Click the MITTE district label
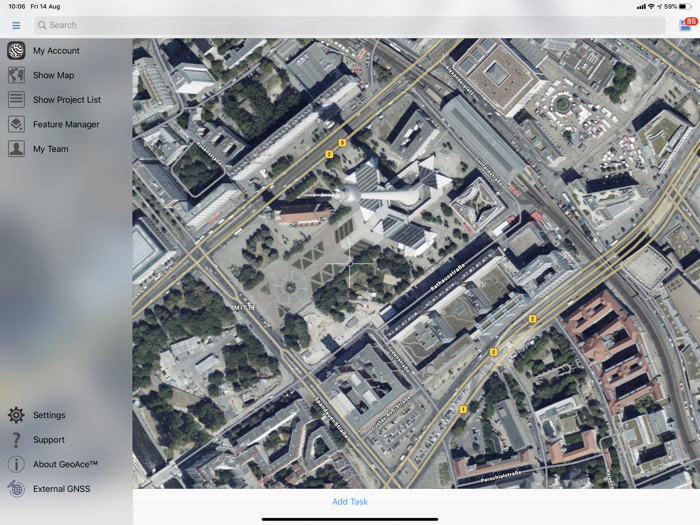Viewport: 700px width, 525px height. coord(246,308)
